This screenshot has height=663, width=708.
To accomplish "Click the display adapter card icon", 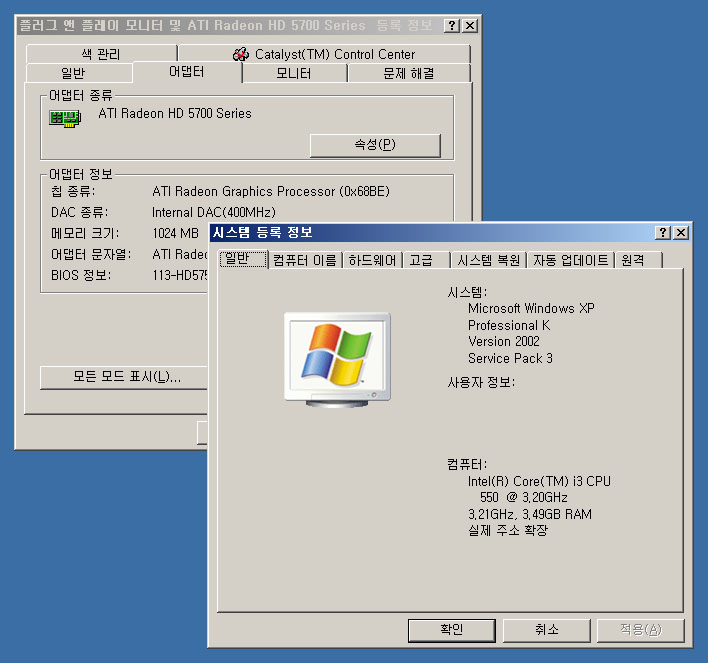I will (65, 118).
